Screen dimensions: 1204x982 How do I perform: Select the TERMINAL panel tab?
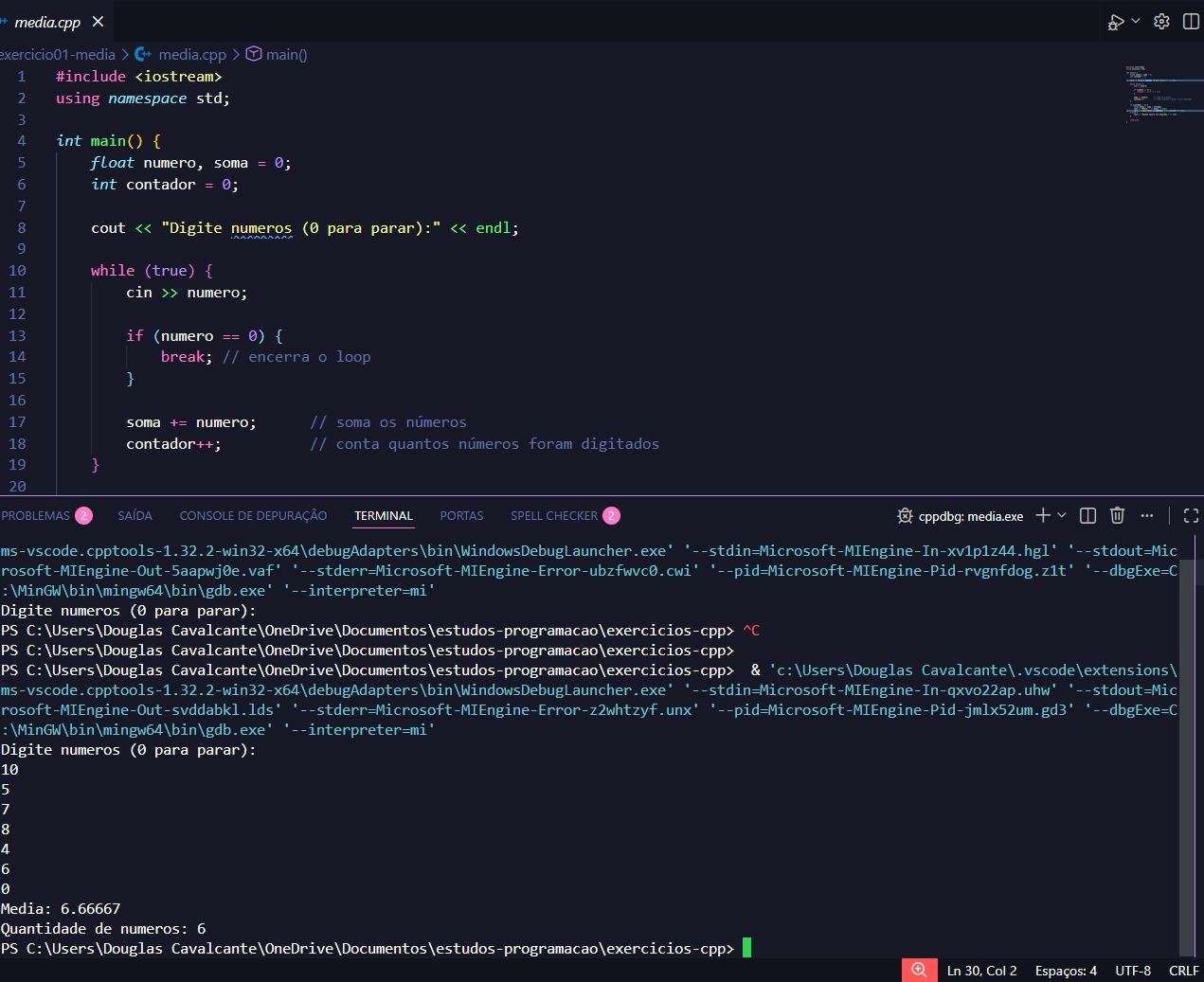(x=384, y=516)
